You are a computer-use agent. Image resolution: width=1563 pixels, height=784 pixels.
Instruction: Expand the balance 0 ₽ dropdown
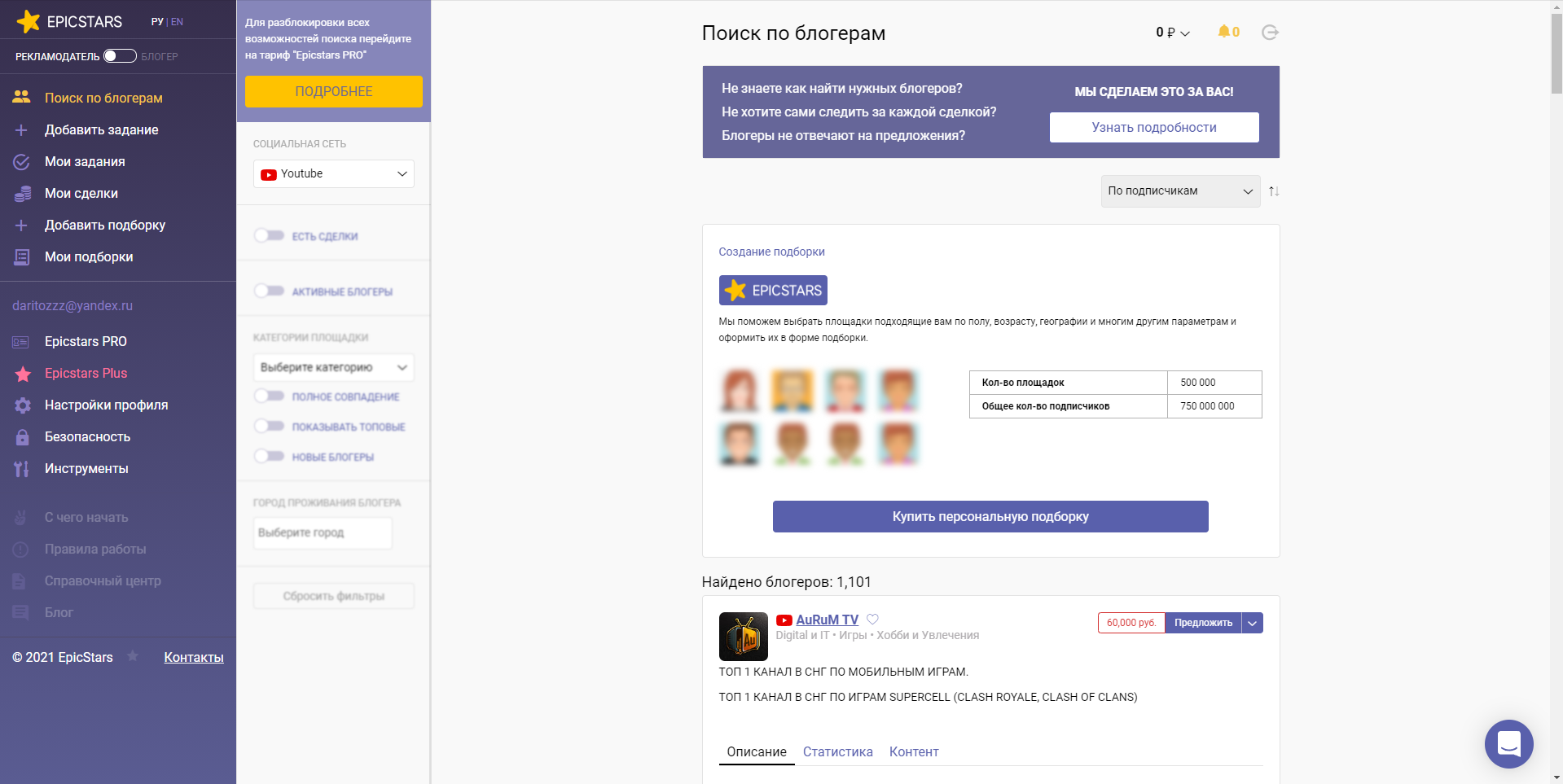point(1173,33)
